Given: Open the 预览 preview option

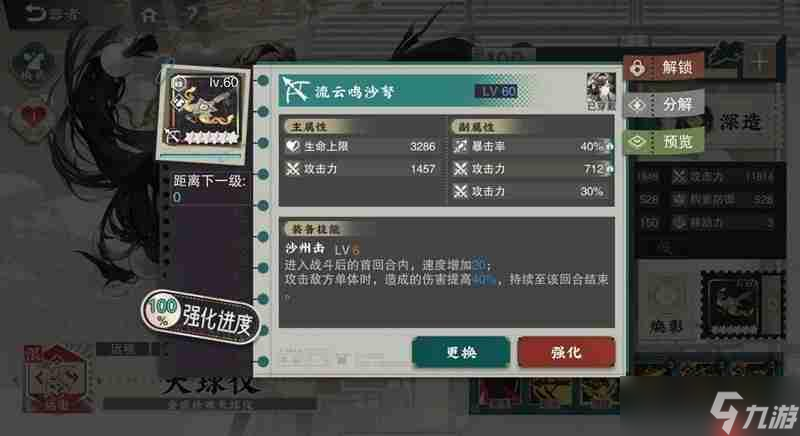Looking at the screenshot, I should point(664,142).
